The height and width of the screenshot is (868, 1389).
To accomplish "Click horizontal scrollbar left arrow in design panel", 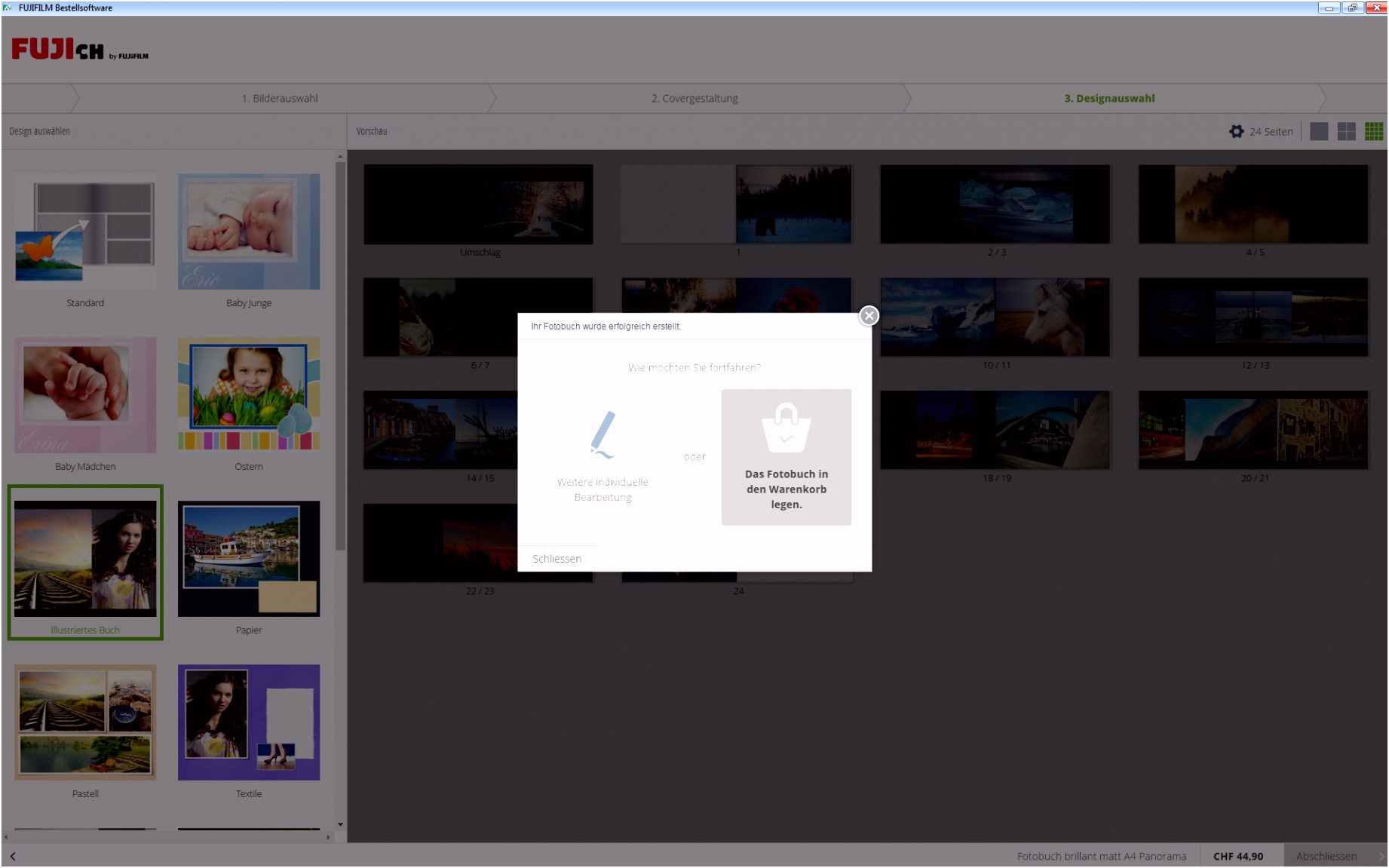I will coord(7,837).
